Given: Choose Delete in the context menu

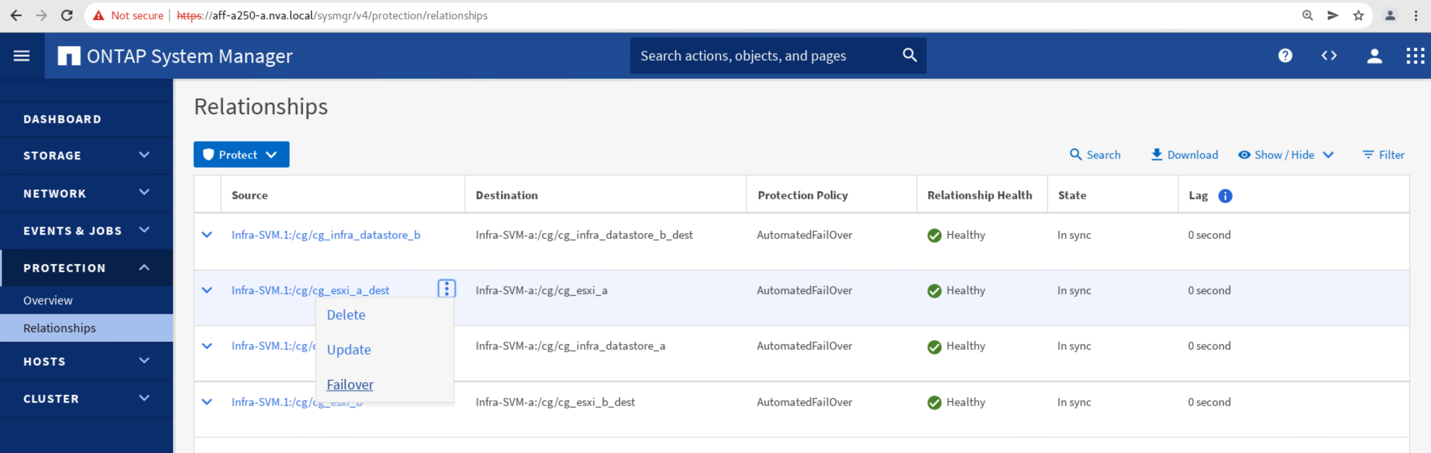Looking at the screenshot, I should 346,315.
